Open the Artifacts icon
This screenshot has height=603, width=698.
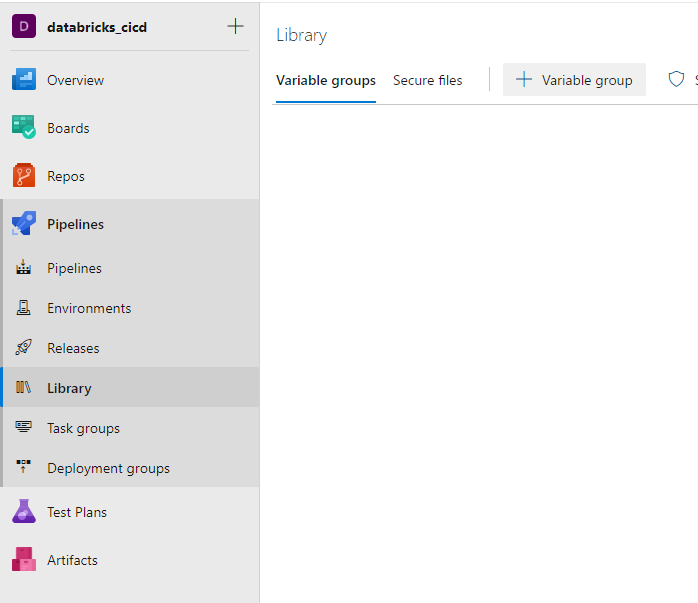point(24,559)
